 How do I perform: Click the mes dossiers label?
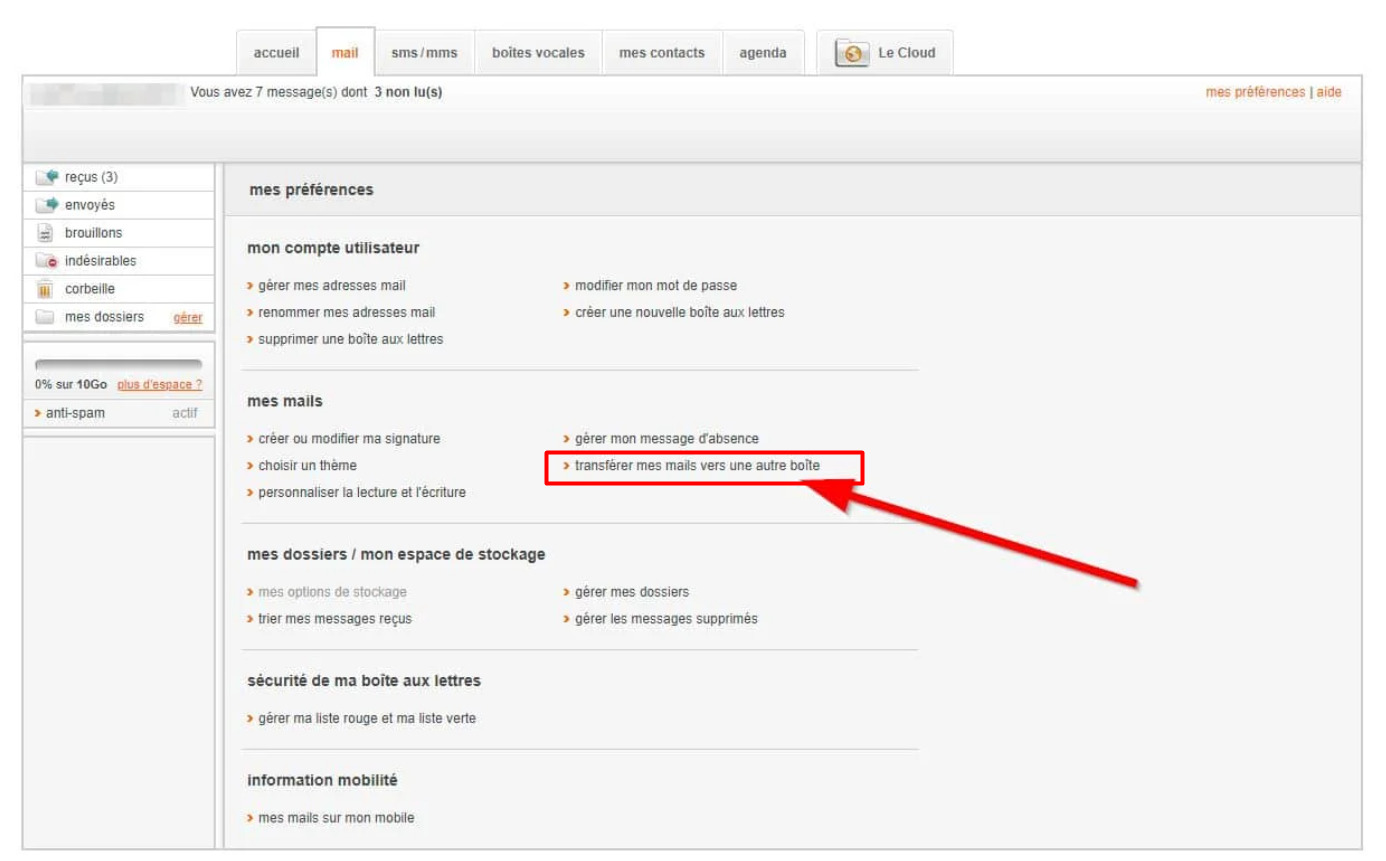[104, 317]
